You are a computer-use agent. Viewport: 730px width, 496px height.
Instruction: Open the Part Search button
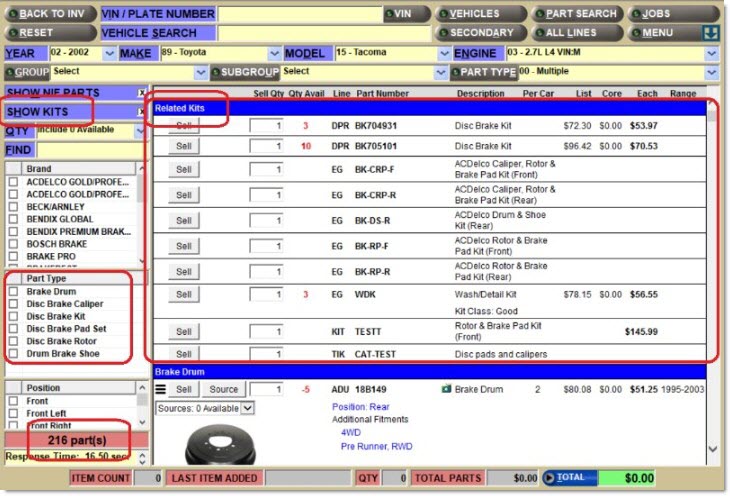pyautogui.click(x=577, y=14)
